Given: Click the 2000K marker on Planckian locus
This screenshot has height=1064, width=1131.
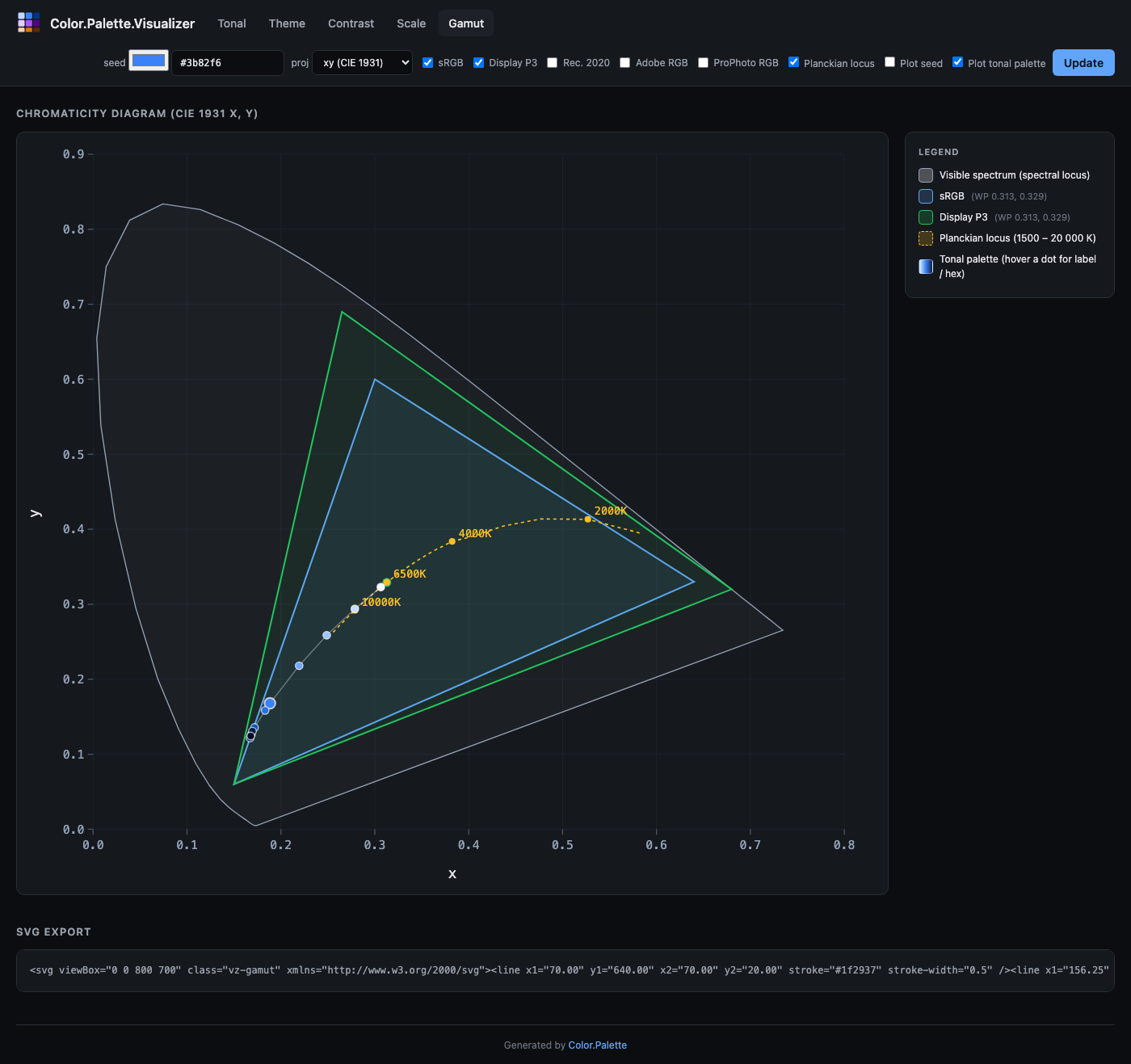Looking at the screenshot, I should click(587, 519).
